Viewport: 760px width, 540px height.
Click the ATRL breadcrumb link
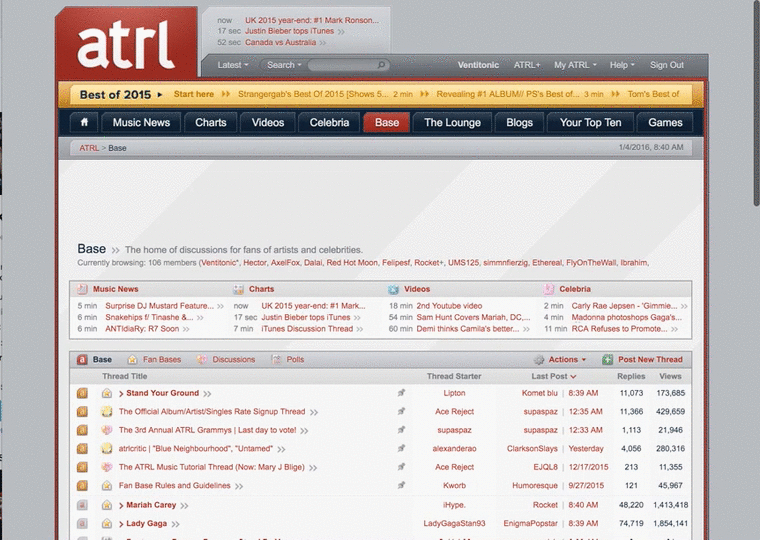(x=89, y=148)
